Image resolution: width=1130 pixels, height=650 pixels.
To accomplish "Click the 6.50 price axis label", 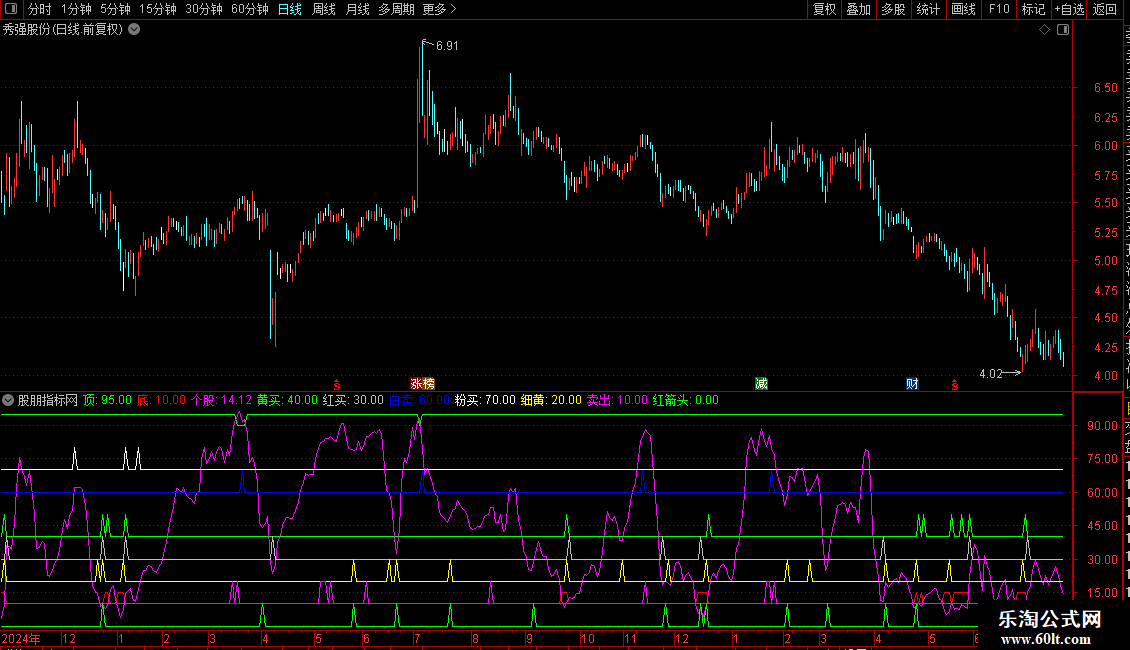I will [1105, 88].
